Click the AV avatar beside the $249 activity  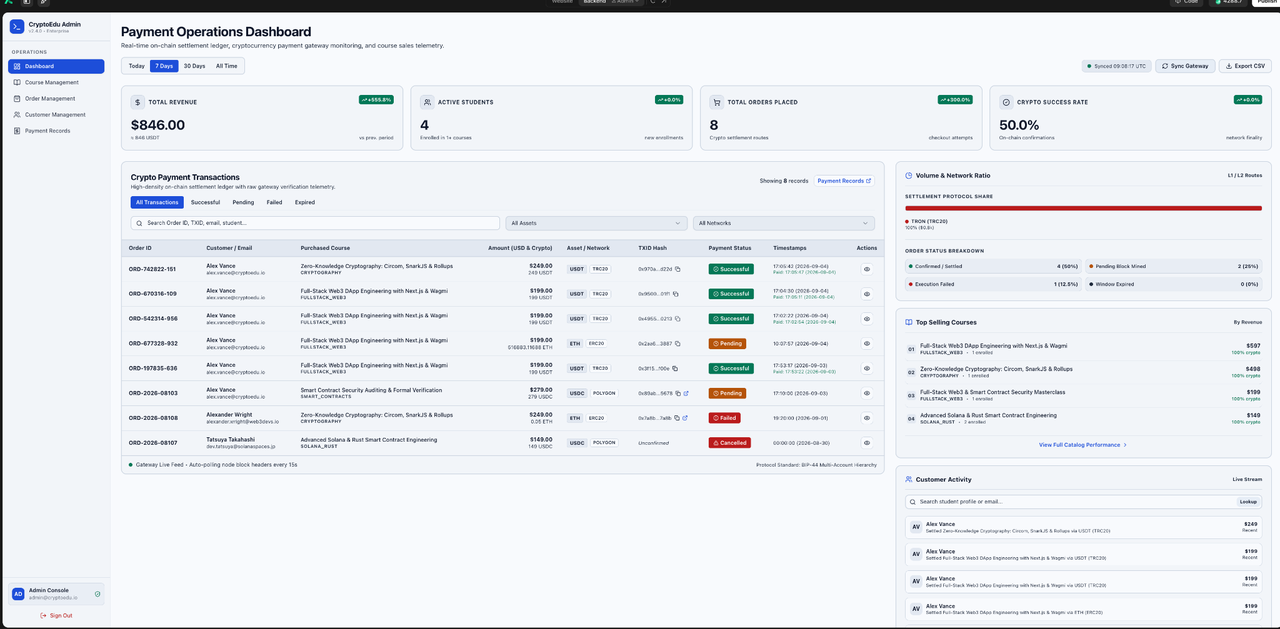pyautogui.click(x=915, y=527)
